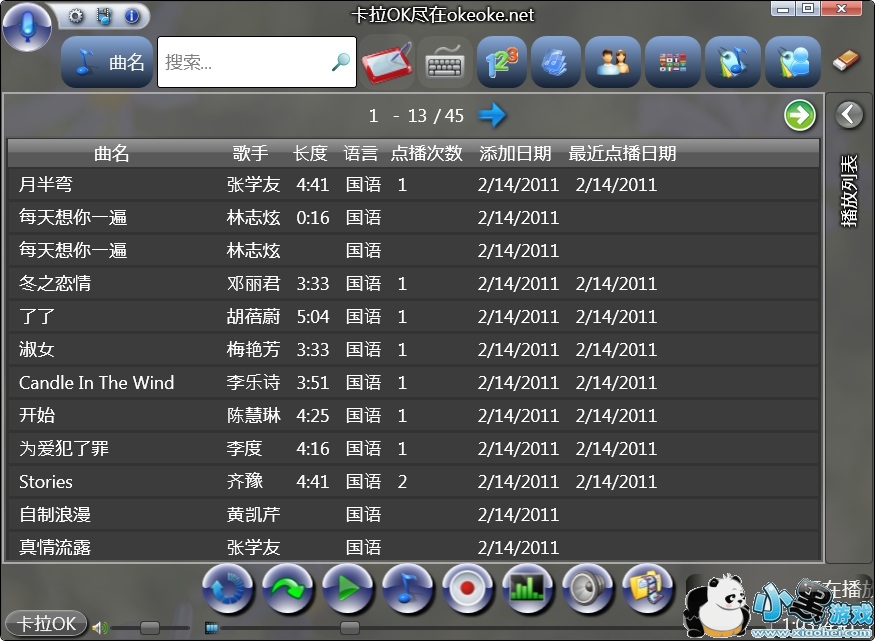Open the user party icon
The width and height of the screenshot is (875, 641).
click(x=793, y=62)
